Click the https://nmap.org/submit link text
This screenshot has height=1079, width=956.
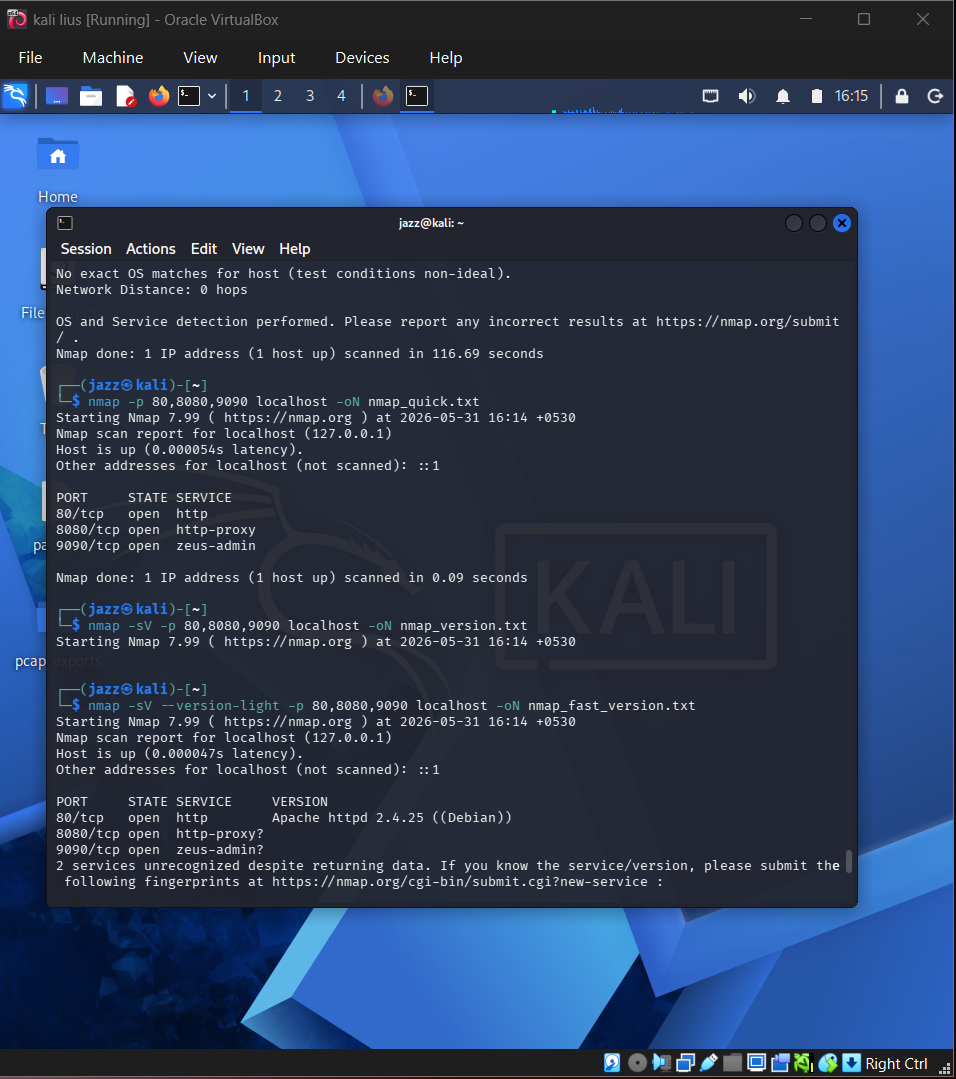[x=747, y=321]
